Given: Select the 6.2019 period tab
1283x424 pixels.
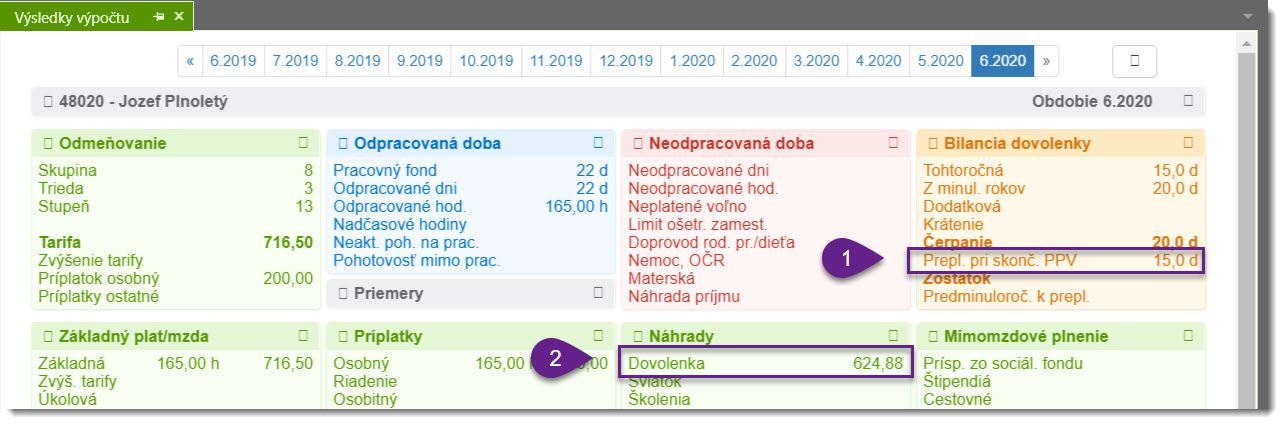Looking at the screenshot, I should [x=233, y=61].
